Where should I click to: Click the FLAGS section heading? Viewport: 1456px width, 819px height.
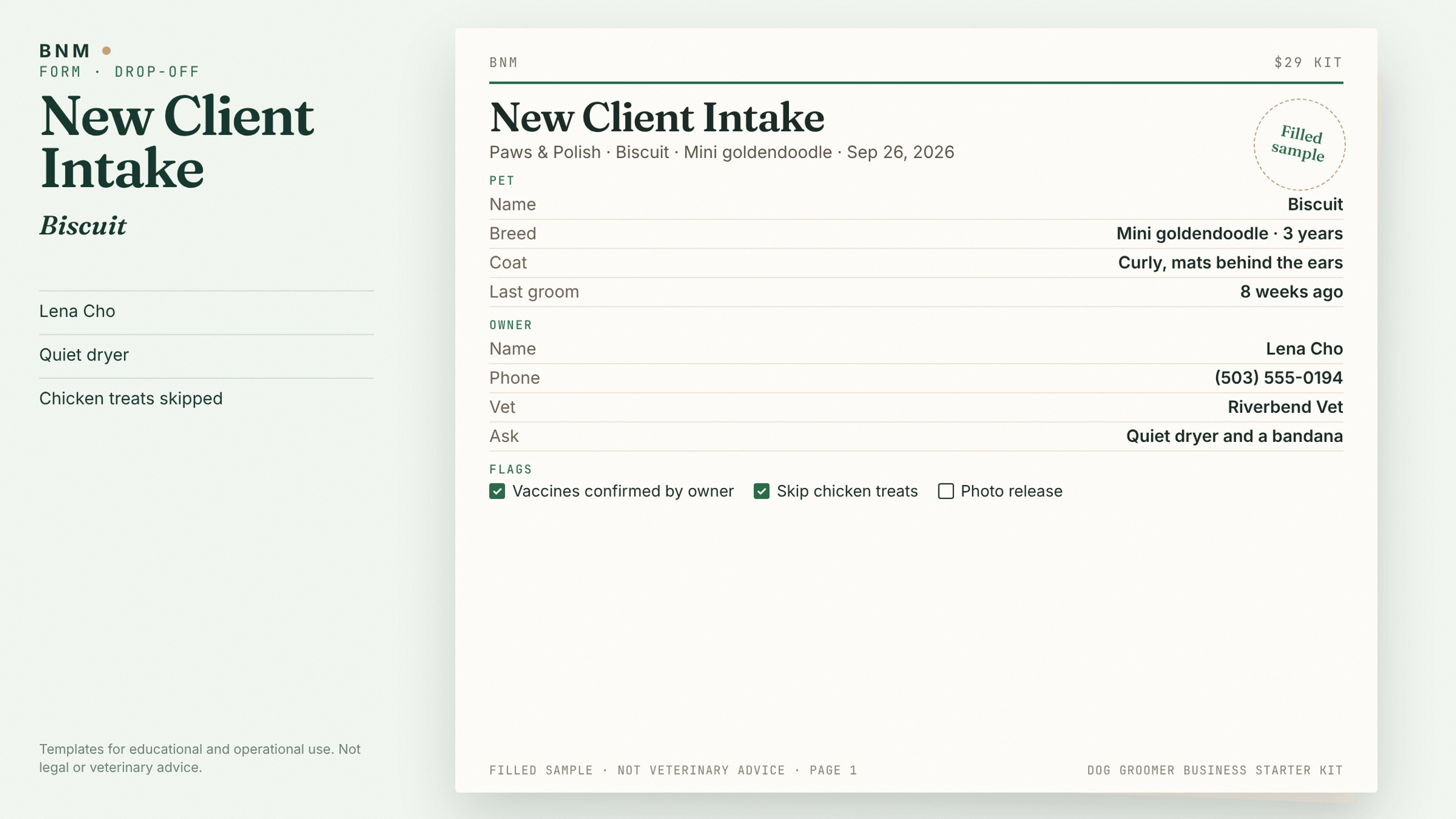pos(511,470)
